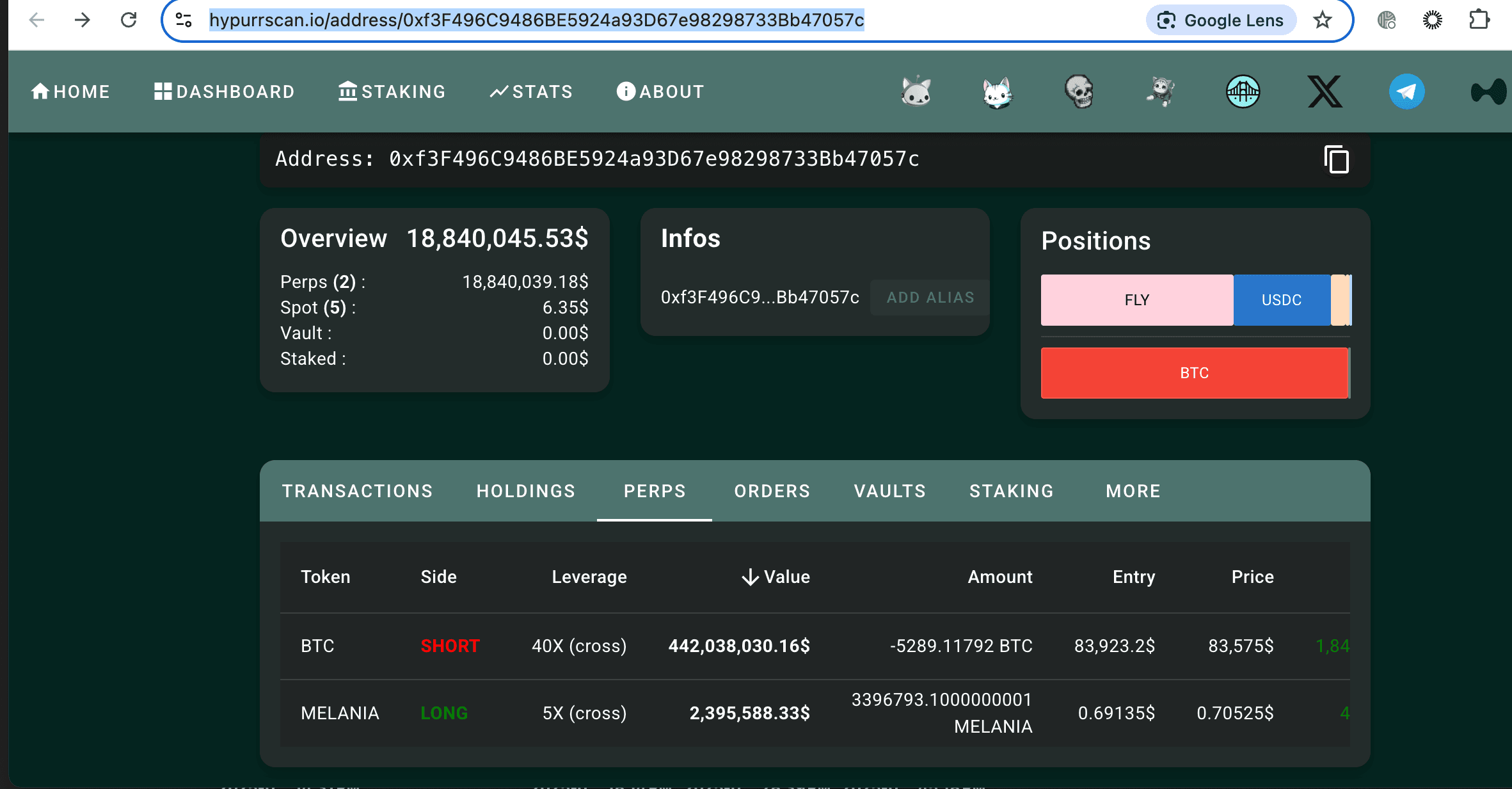
Task: Bookmark this page with the star icon
Action: tap(1322, 20)
